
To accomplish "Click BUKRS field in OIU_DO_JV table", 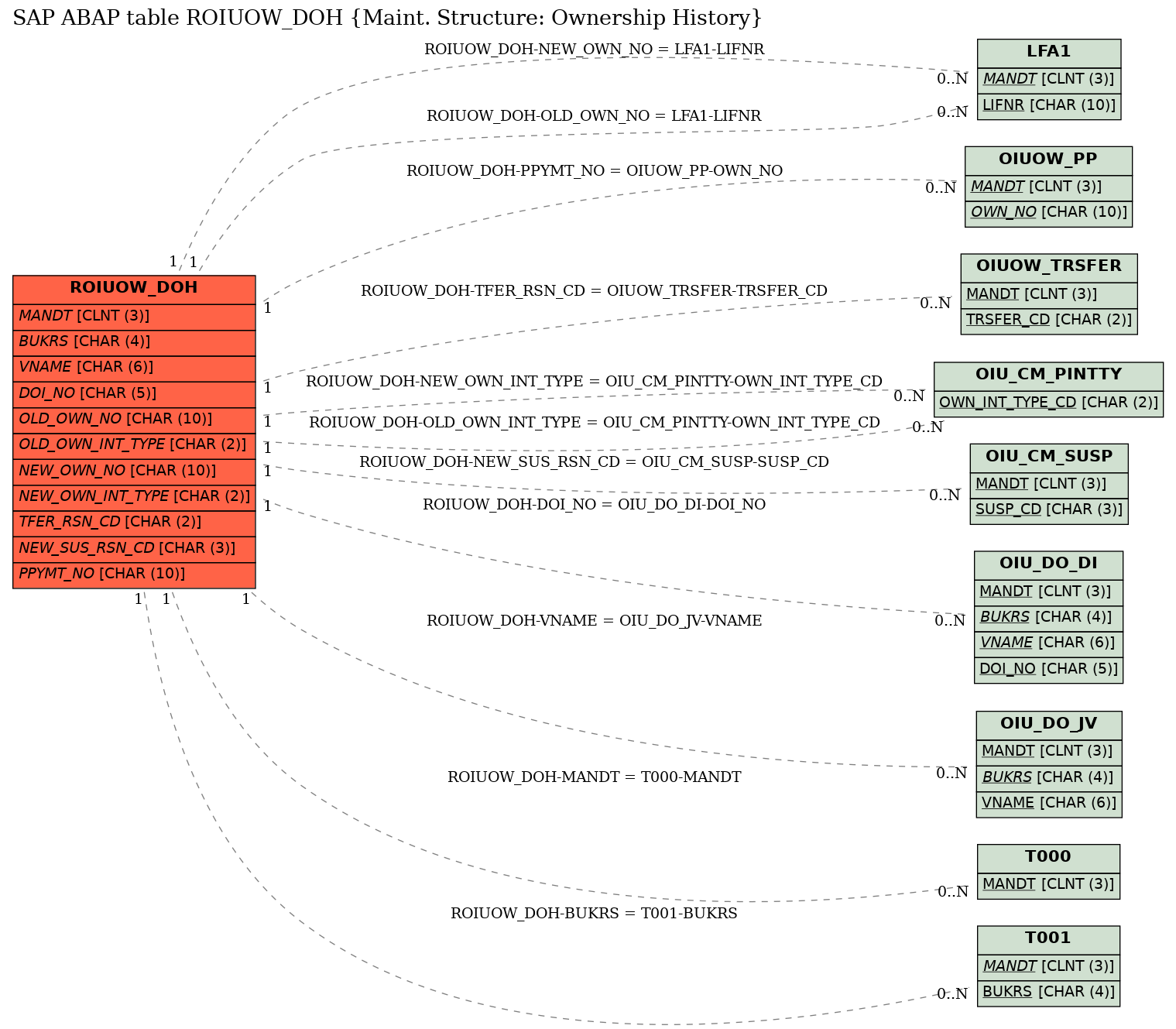I will coord(1049,778).
